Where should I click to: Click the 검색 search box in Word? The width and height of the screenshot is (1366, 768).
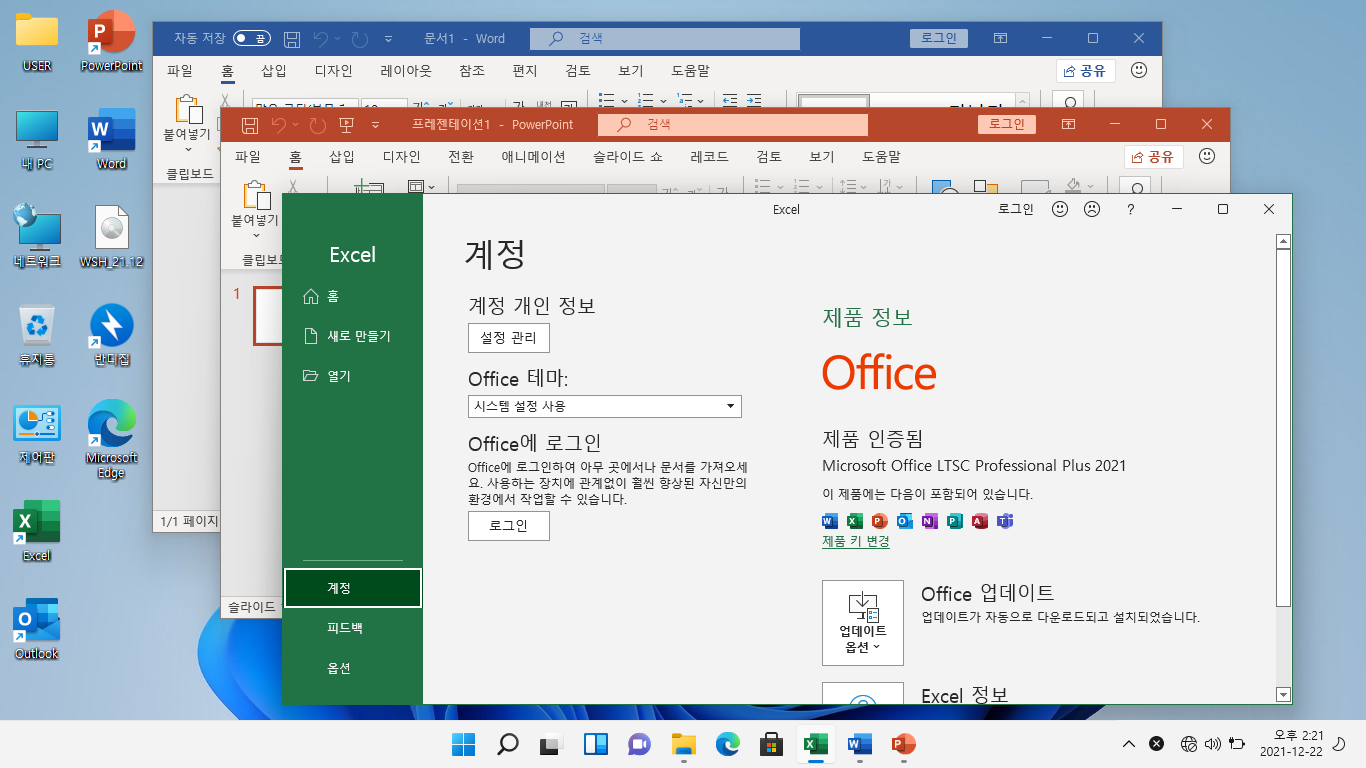665,39
